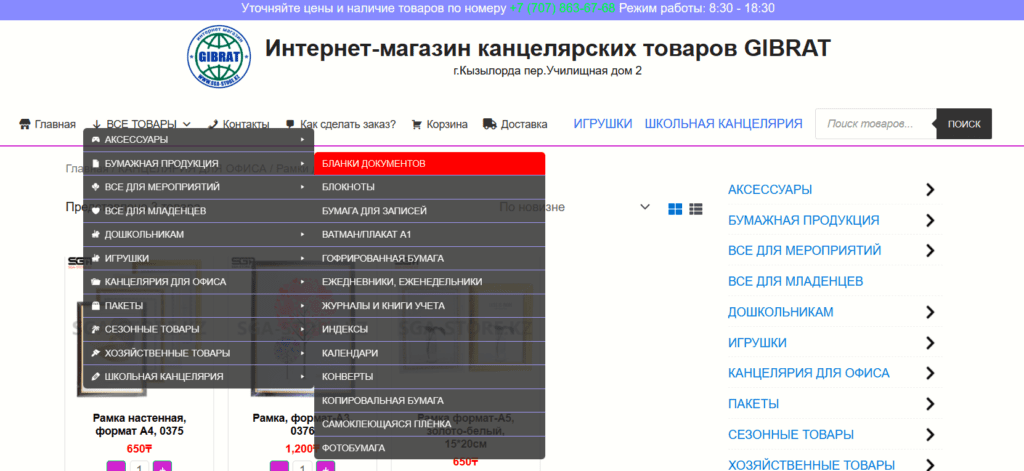This screenshot has height=471, width=1024.
Task: Click the puzzle icon of ДОШКОЛЬНИКАМ menu item
Action: [x=95, y=235]
